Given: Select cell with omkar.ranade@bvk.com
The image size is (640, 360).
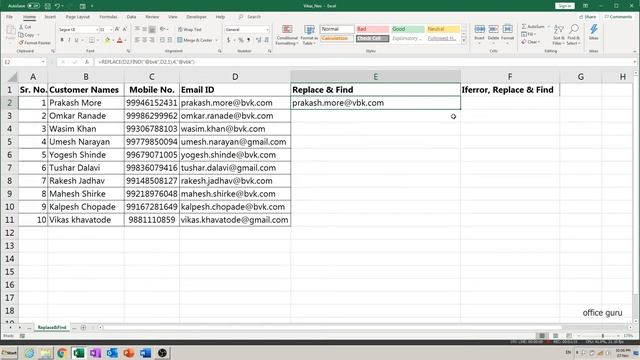Looking at the screenshot, I should (235, 116).
